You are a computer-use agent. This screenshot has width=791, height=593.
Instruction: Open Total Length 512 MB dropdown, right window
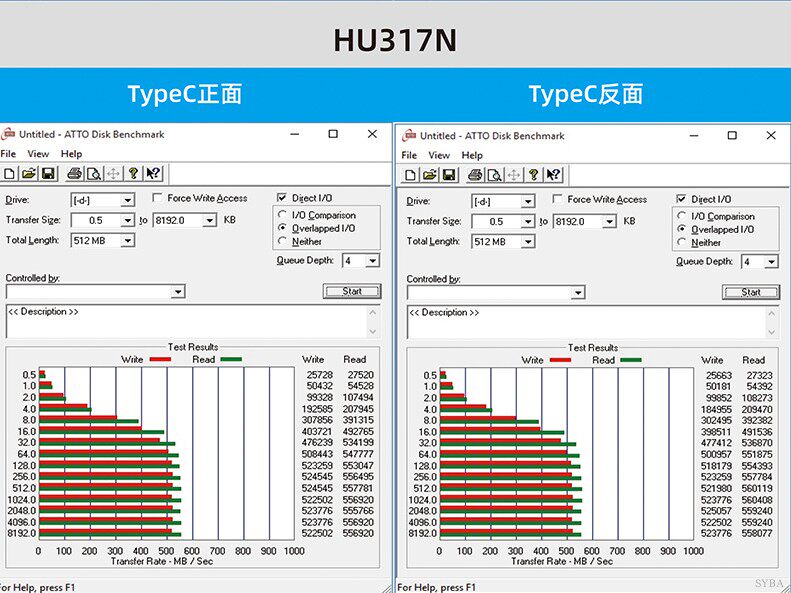click(528, 242)
